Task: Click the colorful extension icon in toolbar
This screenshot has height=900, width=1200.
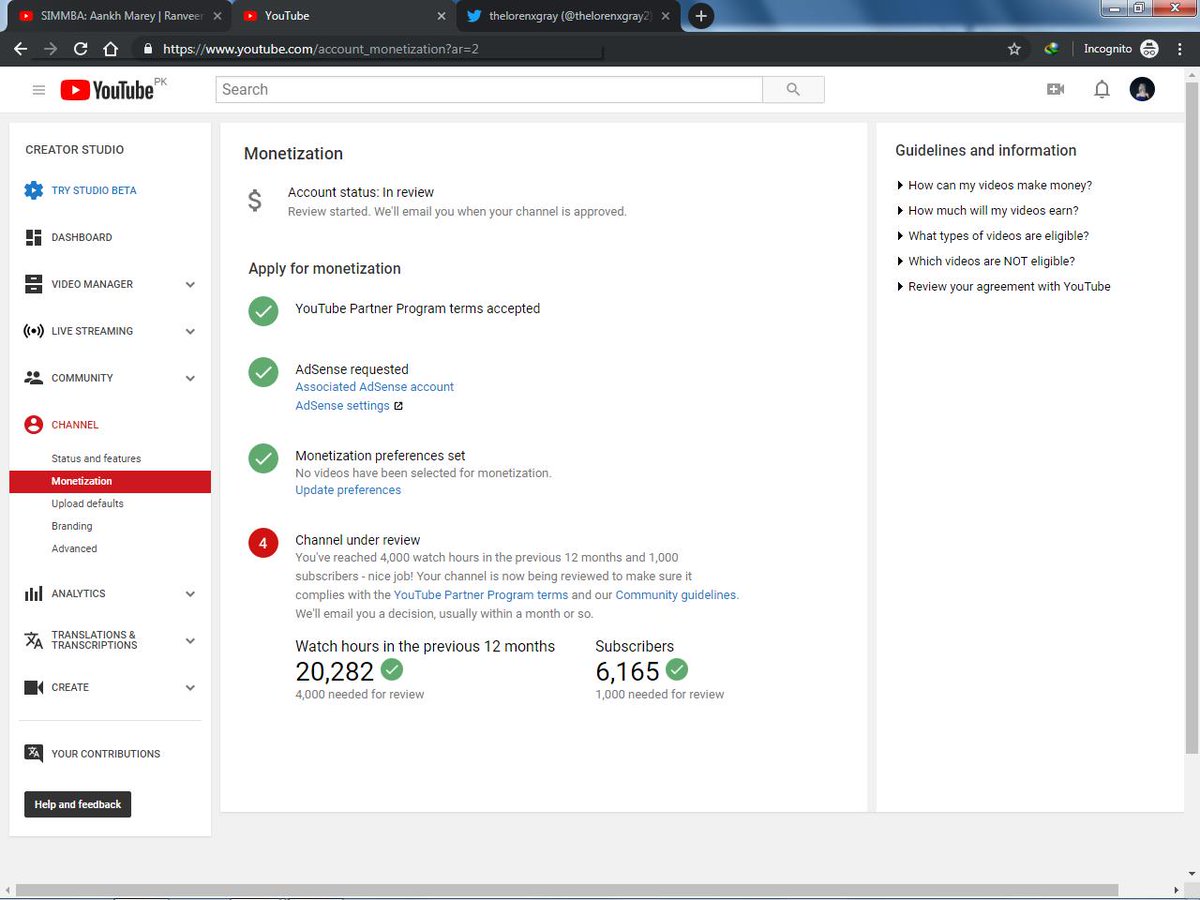Action: pos(1051,48)
